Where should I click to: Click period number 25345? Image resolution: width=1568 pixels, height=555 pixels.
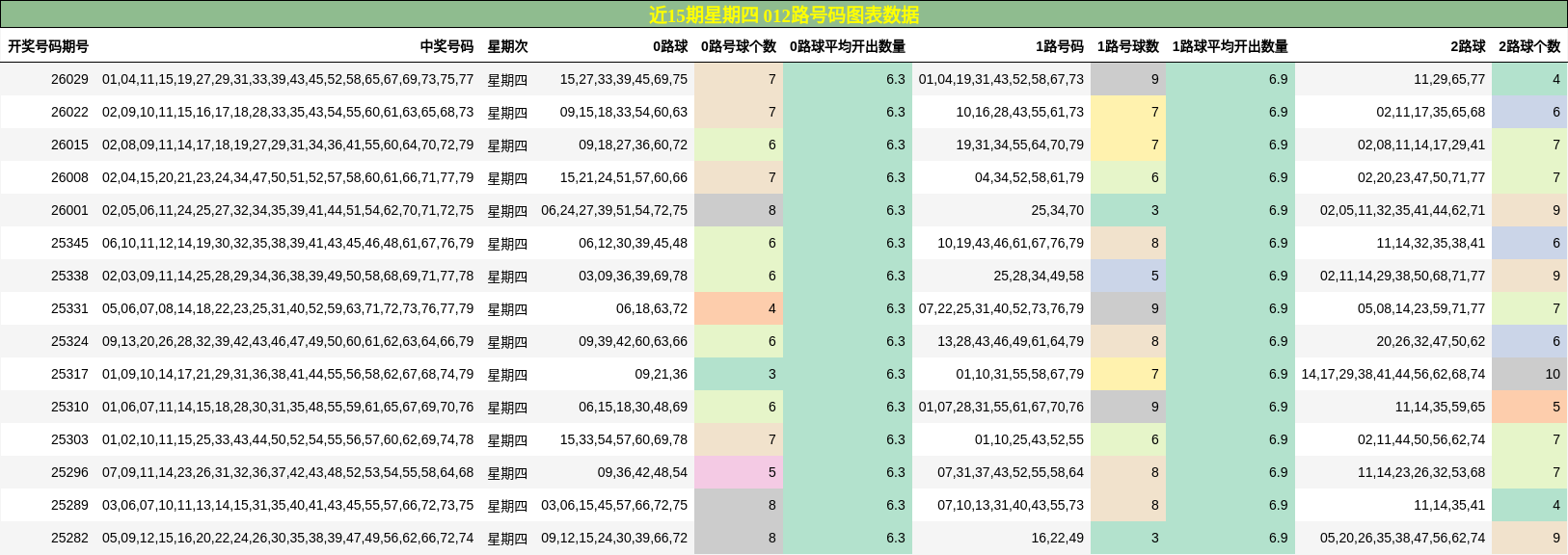click(69, 243)
